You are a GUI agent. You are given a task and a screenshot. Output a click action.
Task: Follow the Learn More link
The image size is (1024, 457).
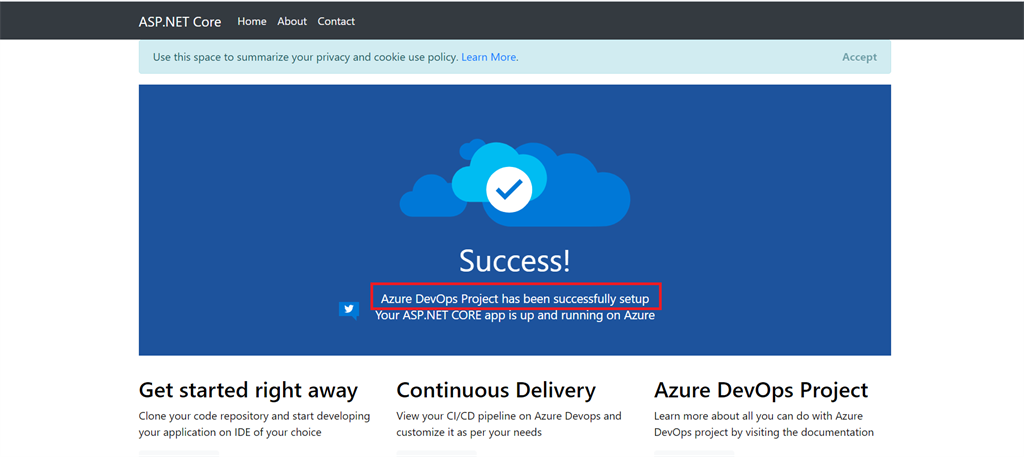tap(488, 57)
